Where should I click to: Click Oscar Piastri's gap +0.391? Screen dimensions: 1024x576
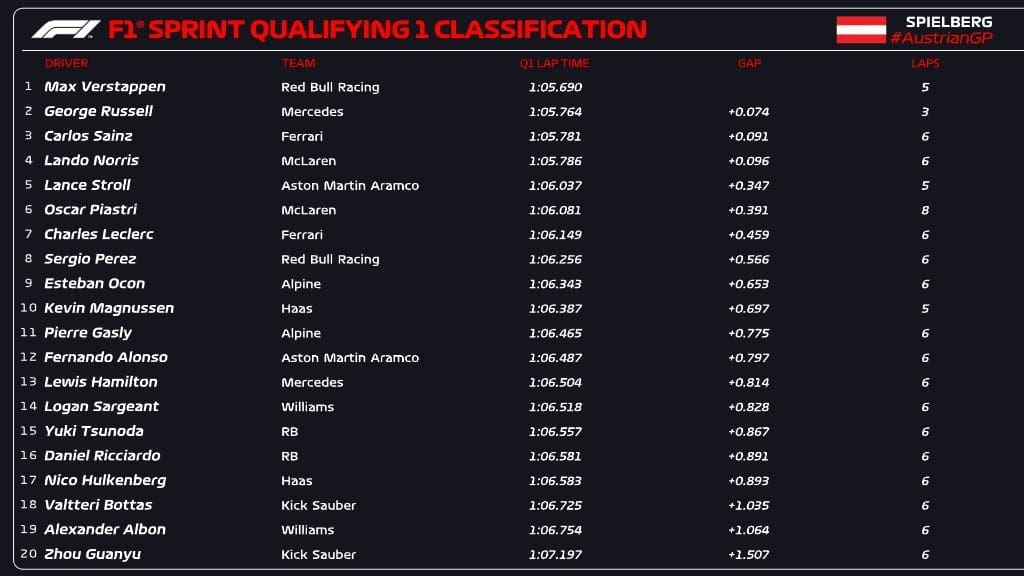pos(748,210)
